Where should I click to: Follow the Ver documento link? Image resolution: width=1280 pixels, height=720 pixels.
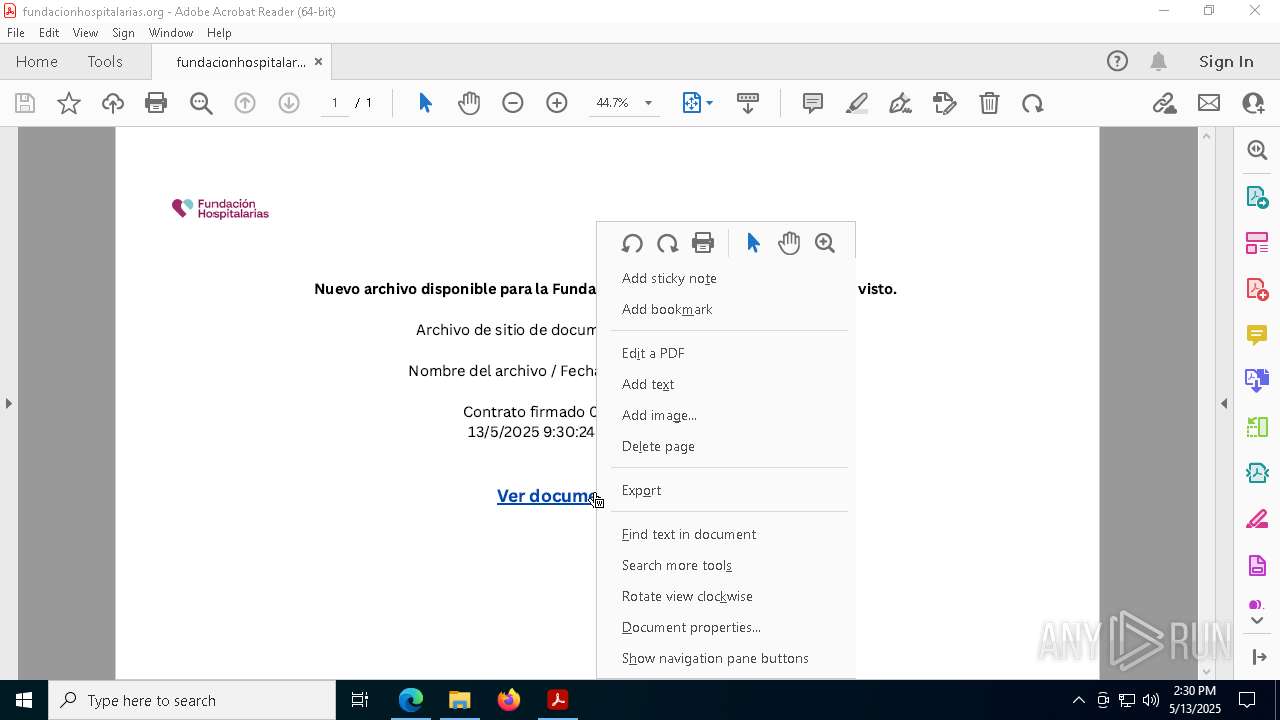546,496
